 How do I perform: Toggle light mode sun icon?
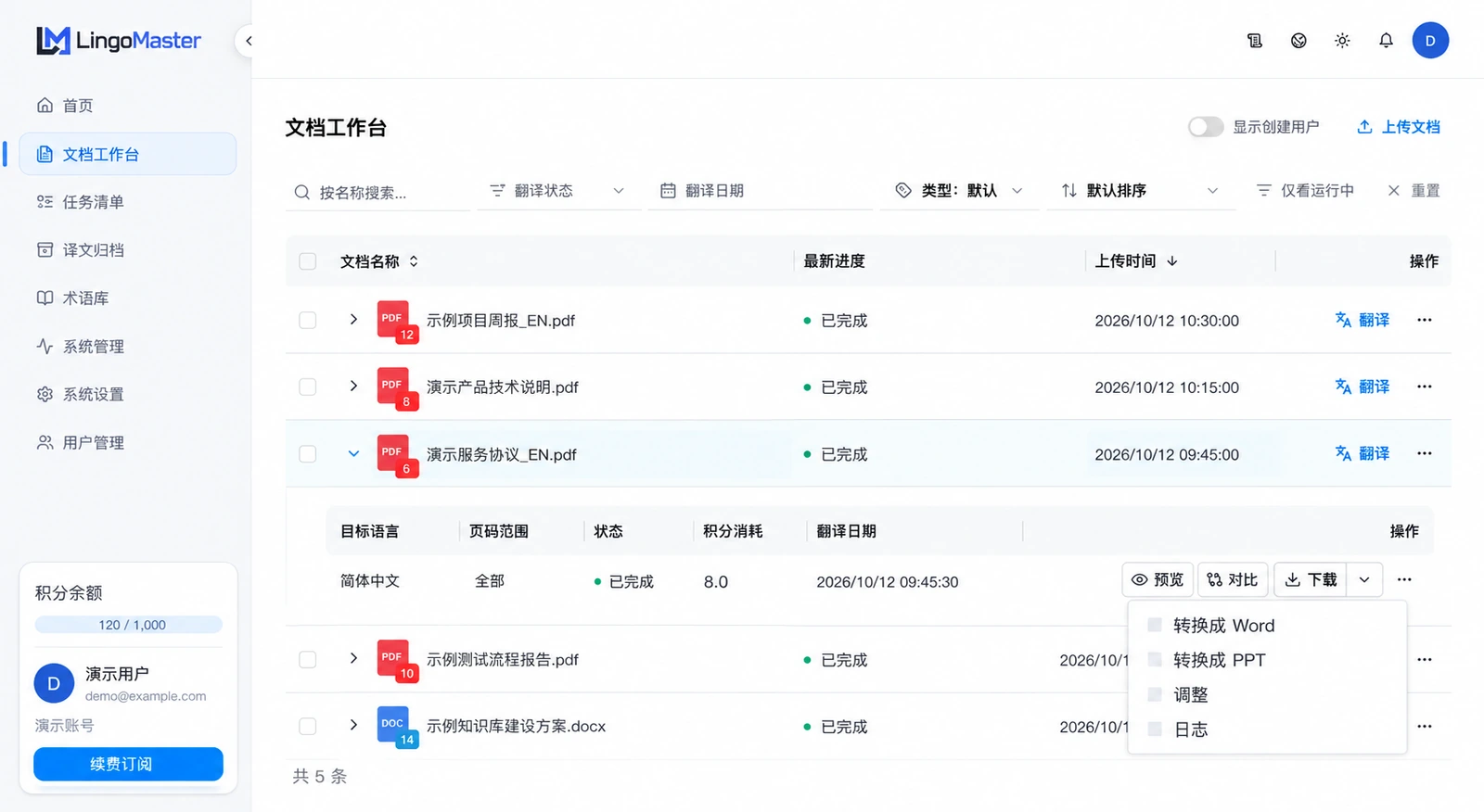1342,41
